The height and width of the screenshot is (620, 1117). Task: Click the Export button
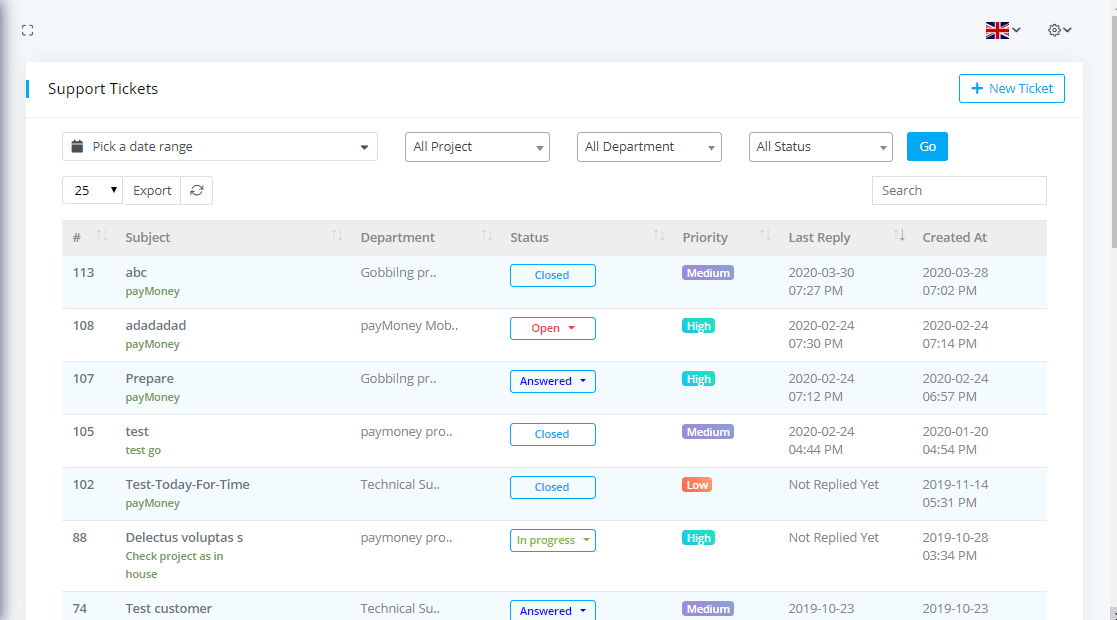pyautogui.click(x=152, y=191)
